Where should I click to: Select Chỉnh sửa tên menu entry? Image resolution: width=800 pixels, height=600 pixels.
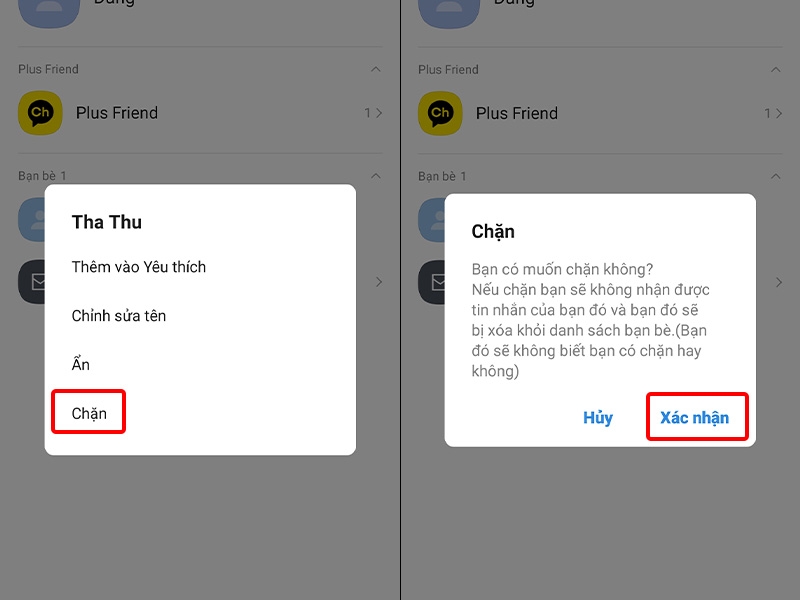(x=119, y=316)
